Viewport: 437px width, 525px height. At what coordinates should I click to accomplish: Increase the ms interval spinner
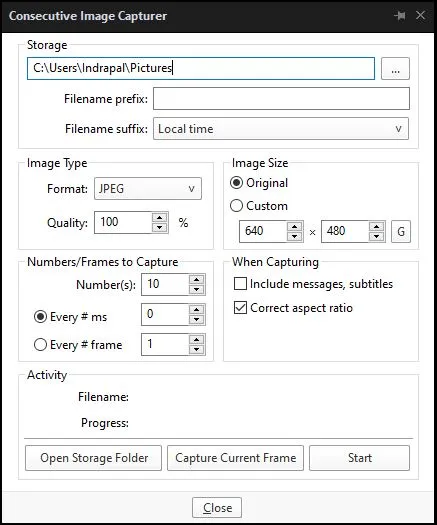[x=197, y=310]
